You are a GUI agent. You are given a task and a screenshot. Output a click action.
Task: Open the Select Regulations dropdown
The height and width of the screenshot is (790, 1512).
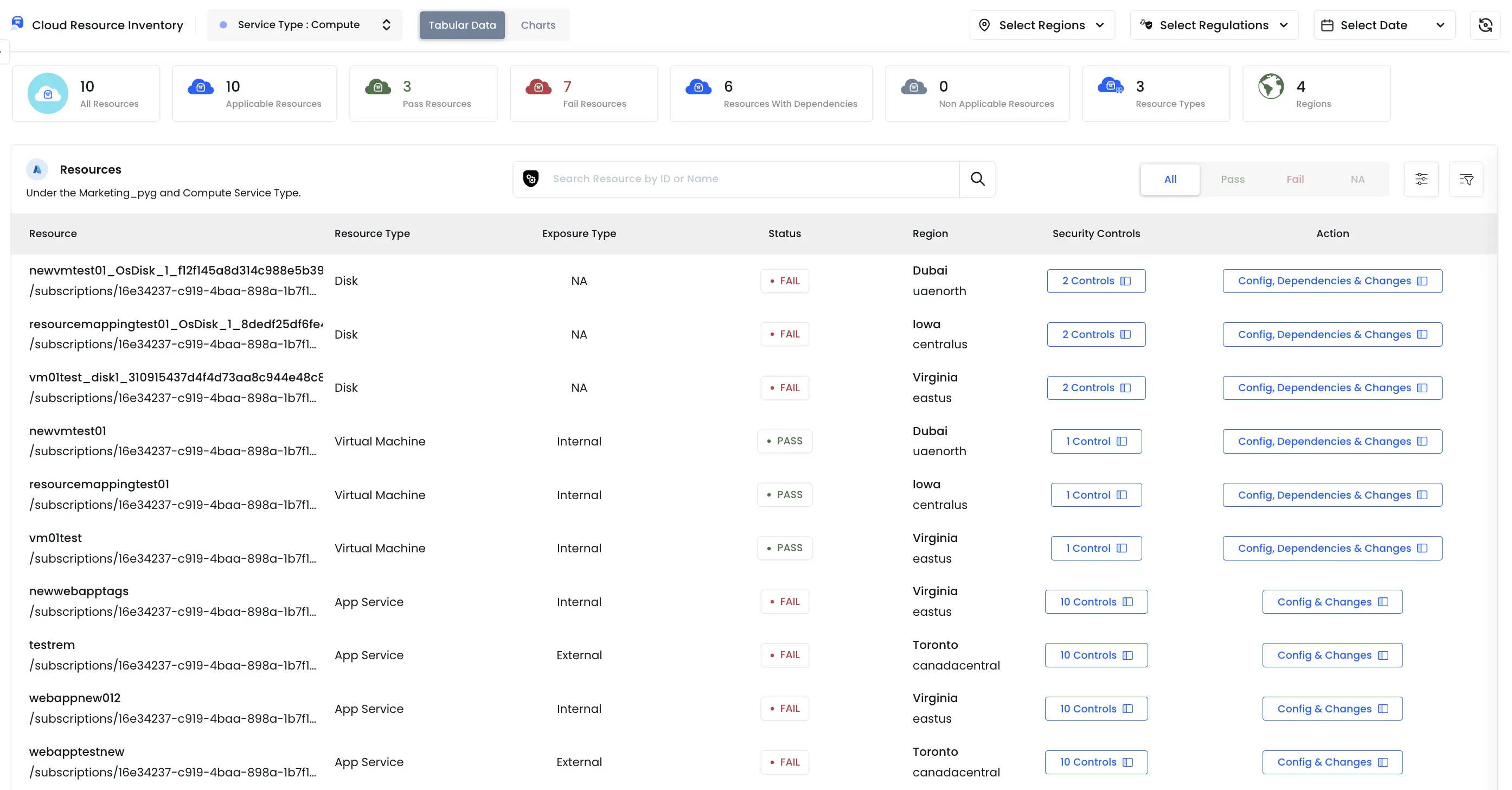1214,24
